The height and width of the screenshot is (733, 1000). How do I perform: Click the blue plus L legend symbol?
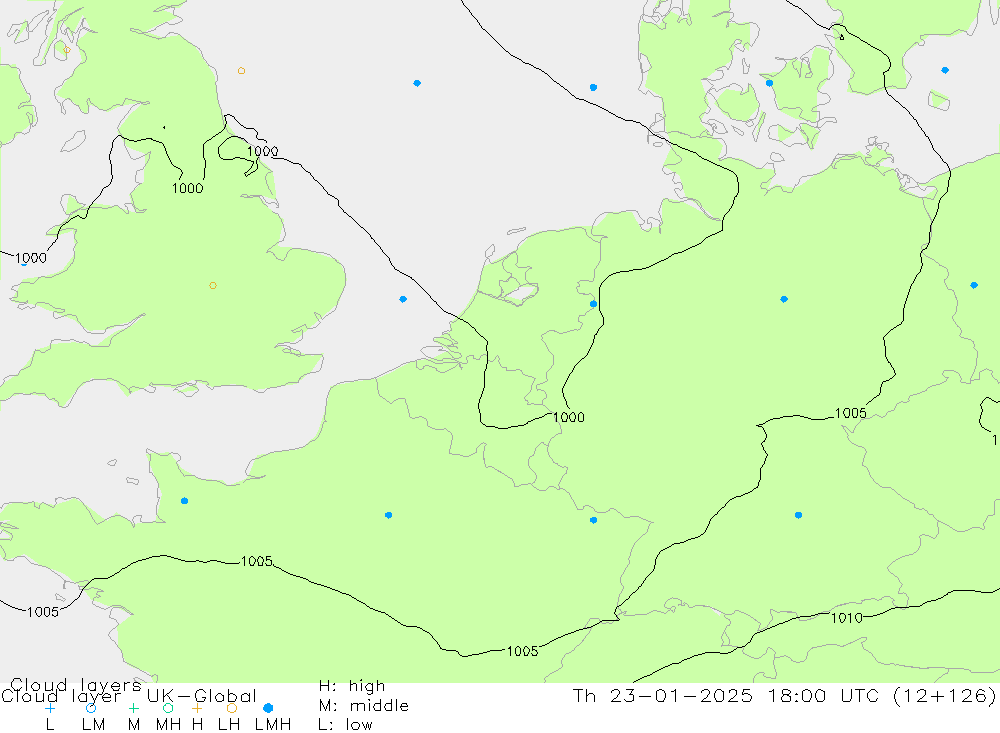pyautogui.click(x=50, y=707)
